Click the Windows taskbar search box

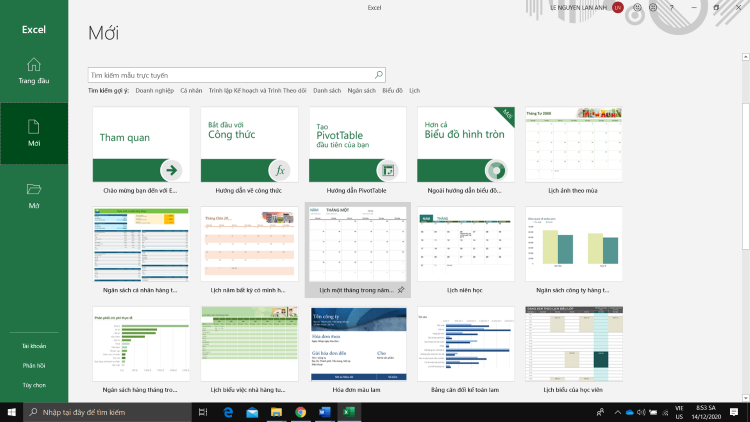[x=107, y=412]
